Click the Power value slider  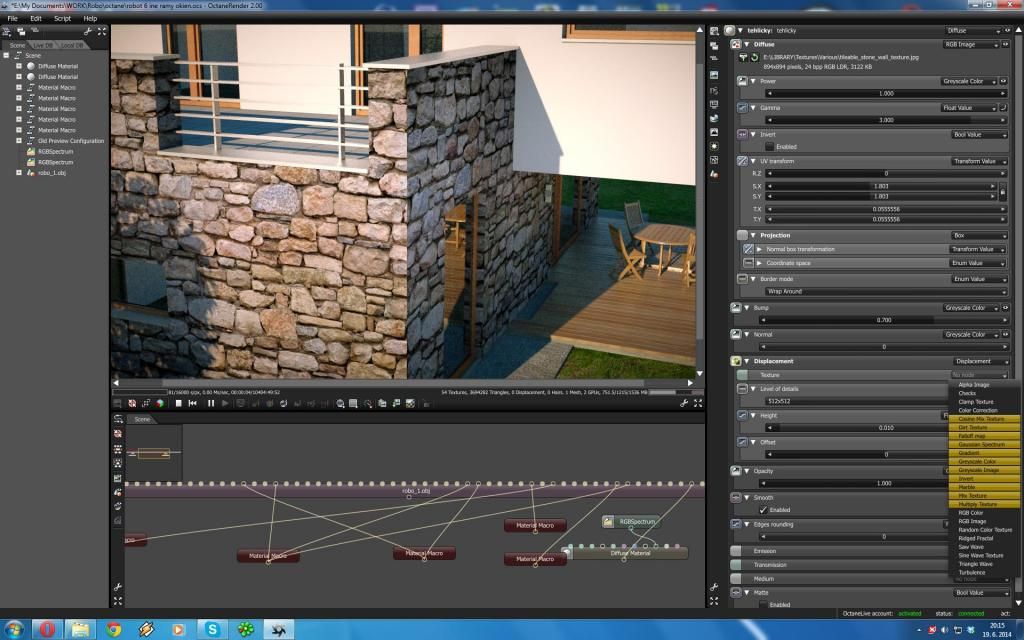click(x=886, y=94)
